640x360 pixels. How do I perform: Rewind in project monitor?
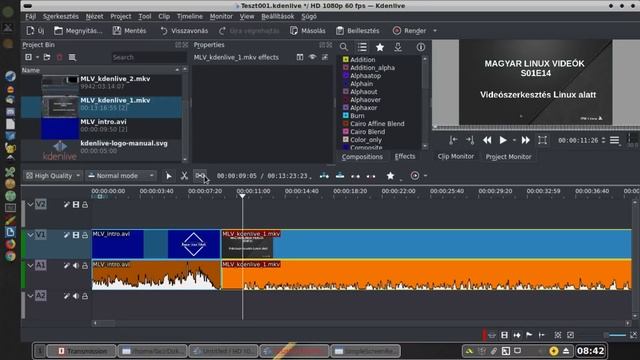click(487, 140)
